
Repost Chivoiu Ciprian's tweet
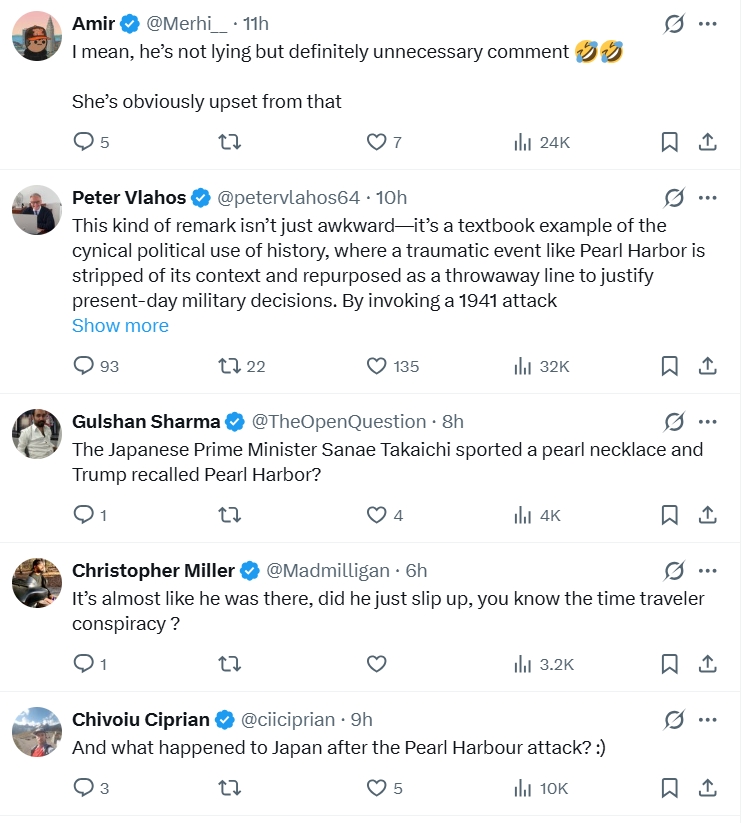[229, 788]
